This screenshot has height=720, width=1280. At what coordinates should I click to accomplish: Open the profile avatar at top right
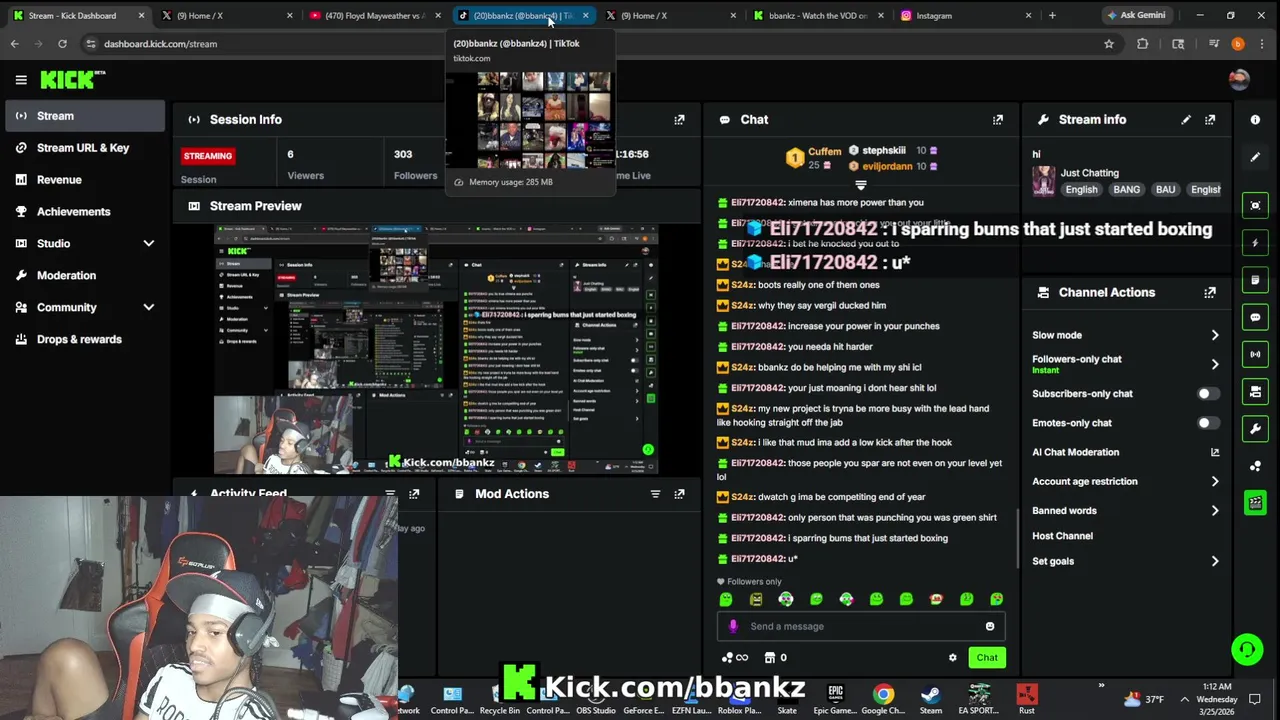pos(1239,80)
